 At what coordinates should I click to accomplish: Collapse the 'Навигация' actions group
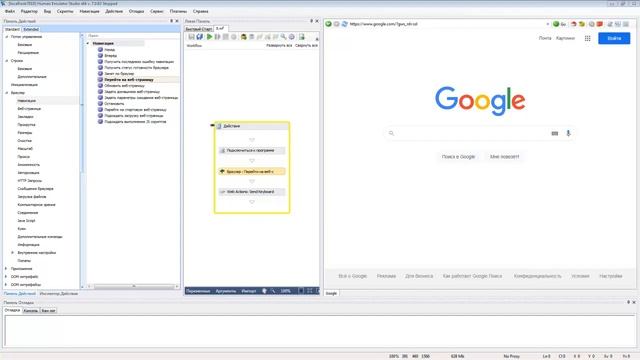pyautogui.click(x=88, y=43)
